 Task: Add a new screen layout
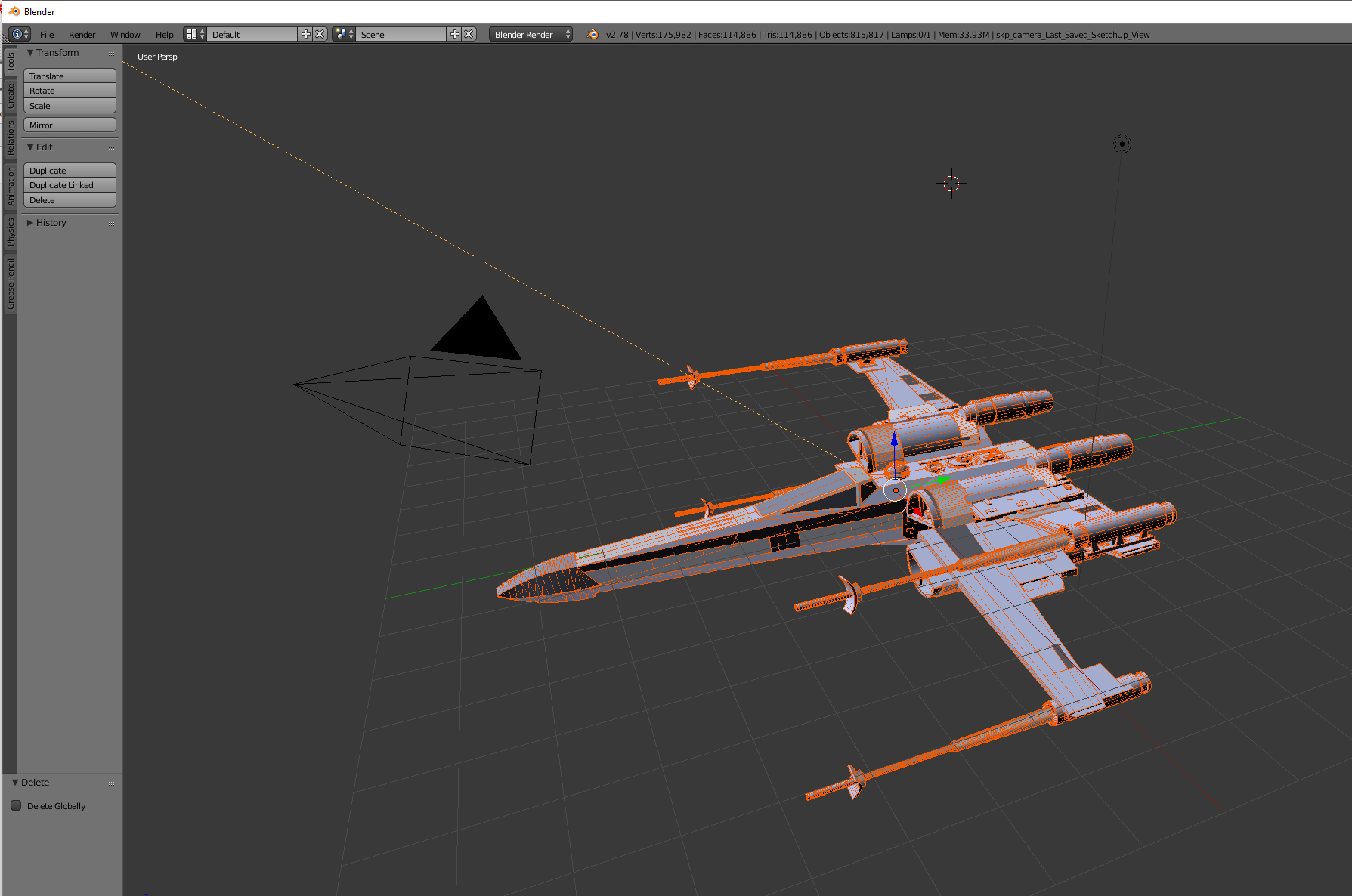click(x=305, y=34)
